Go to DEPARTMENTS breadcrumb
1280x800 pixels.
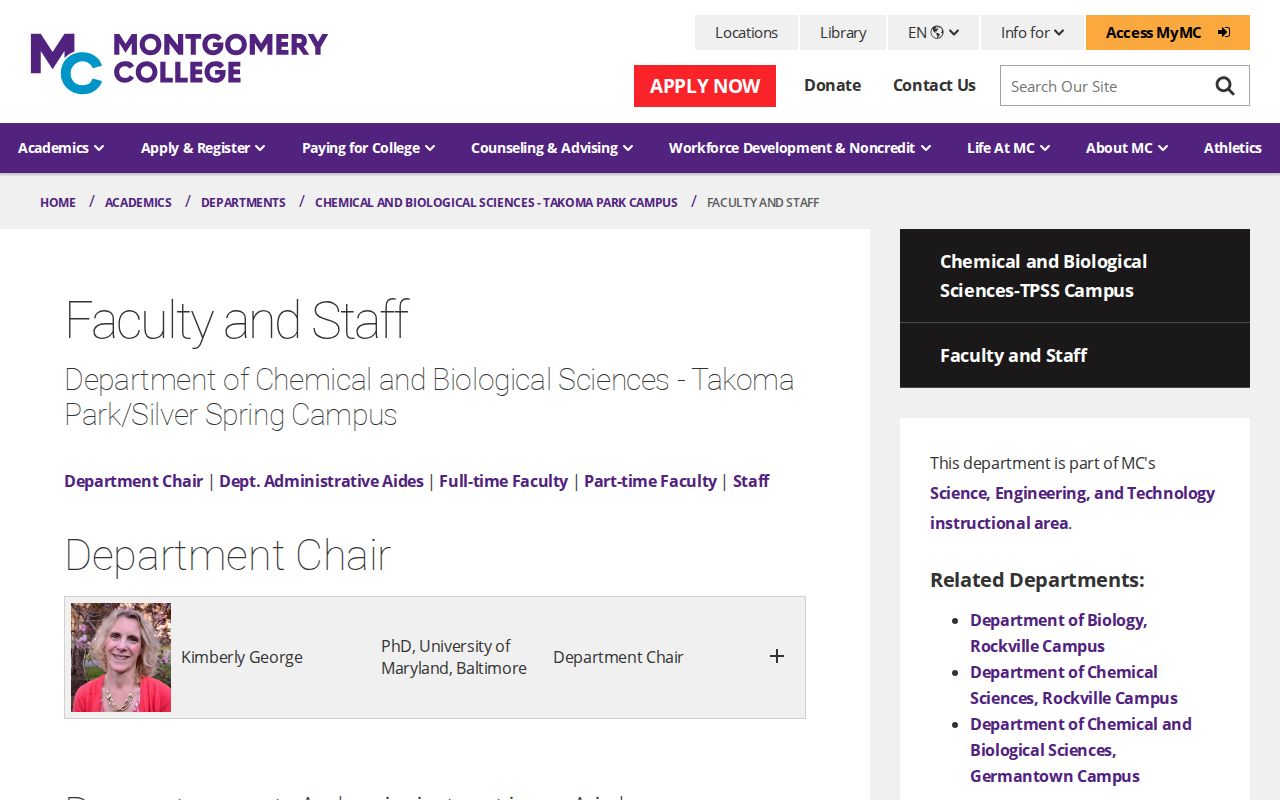(243, 202)
